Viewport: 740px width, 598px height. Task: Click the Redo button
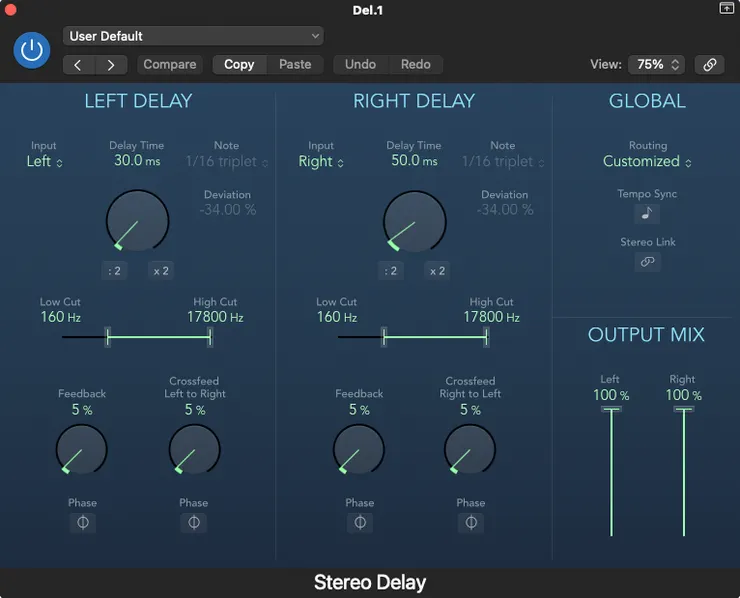[x=415, y=64]
